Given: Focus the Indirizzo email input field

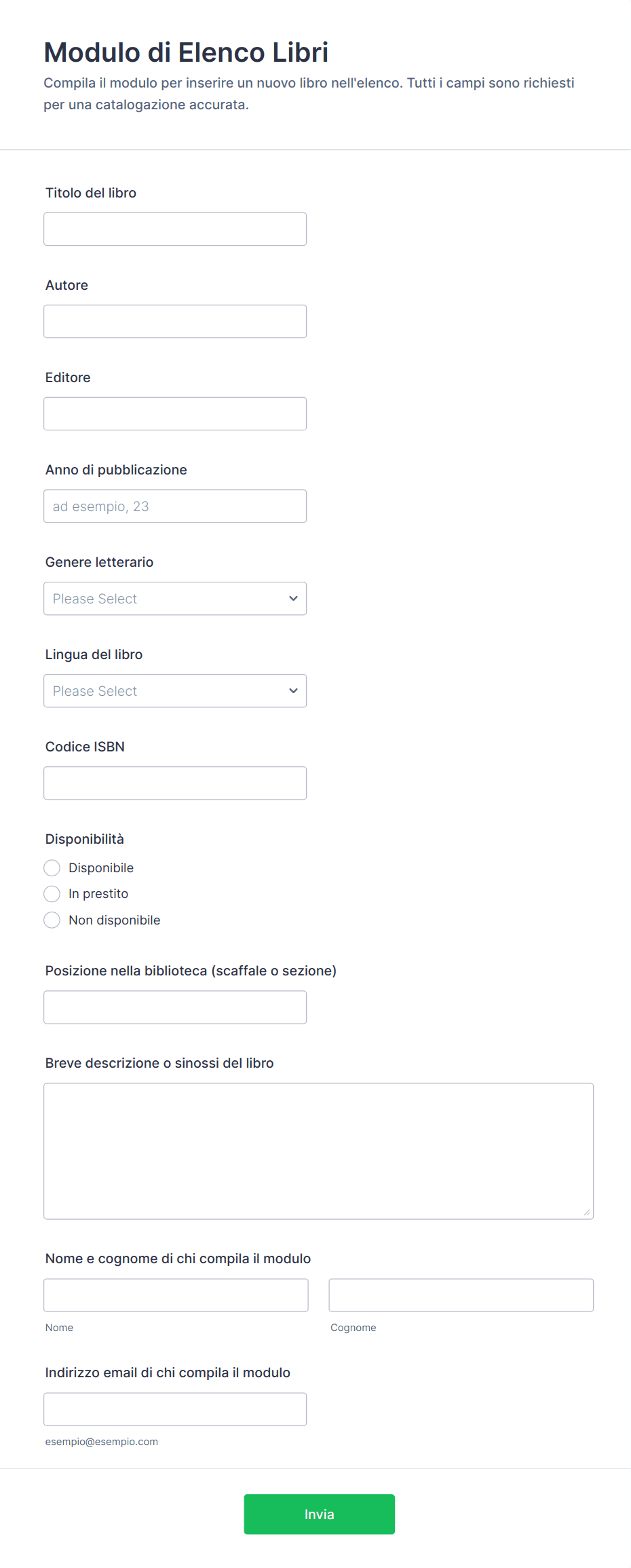Looking at the screenshot, I should pos(175,1409).
